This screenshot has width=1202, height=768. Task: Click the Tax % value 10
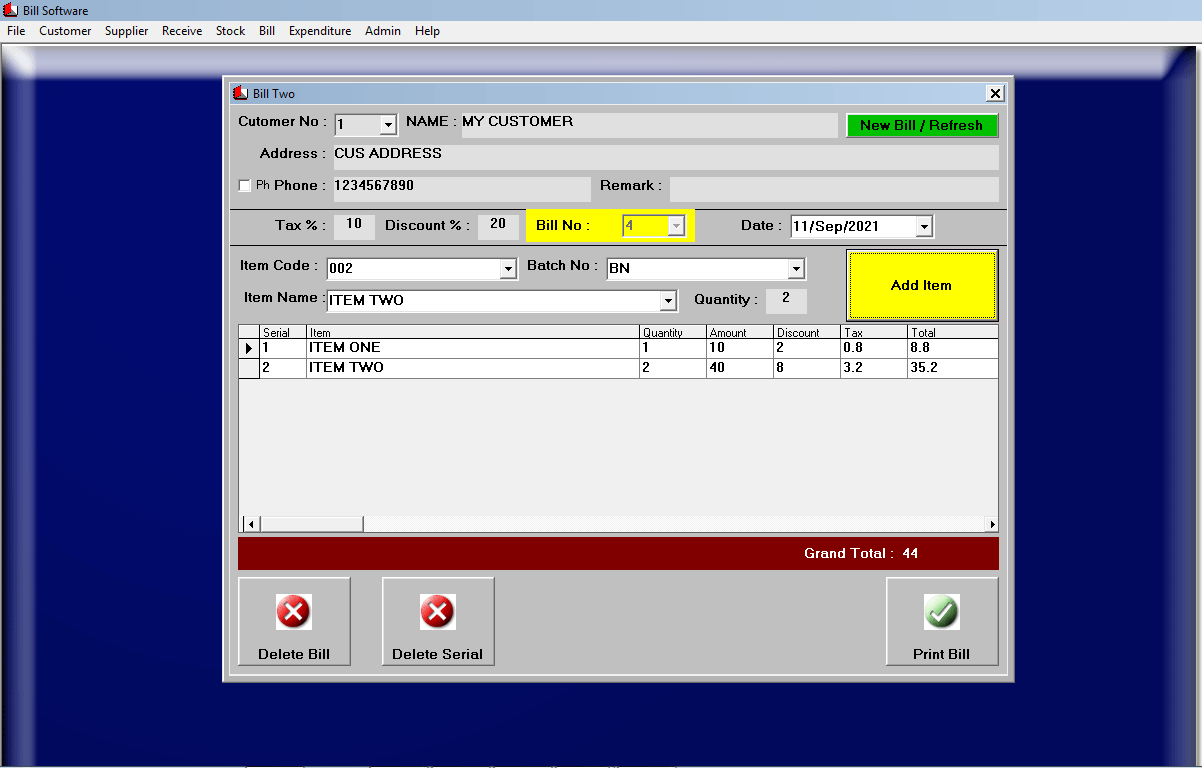coord(354,226)
